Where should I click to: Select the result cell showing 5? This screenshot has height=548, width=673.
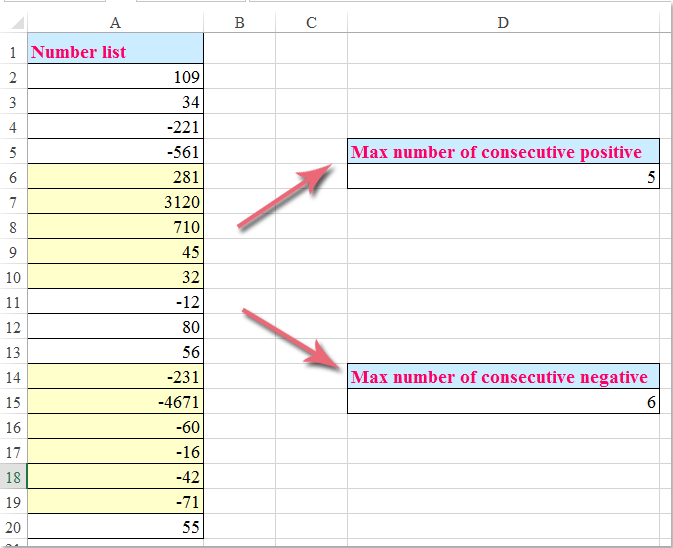point(503,177)
